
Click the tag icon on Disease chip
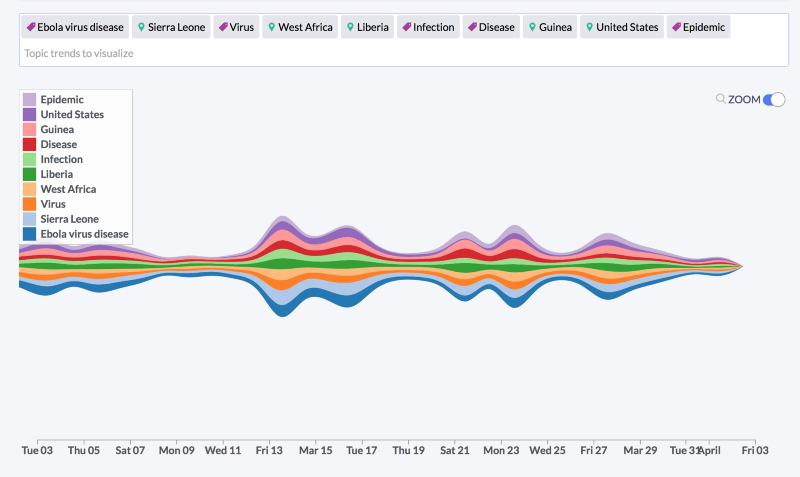tap(472, 27)
